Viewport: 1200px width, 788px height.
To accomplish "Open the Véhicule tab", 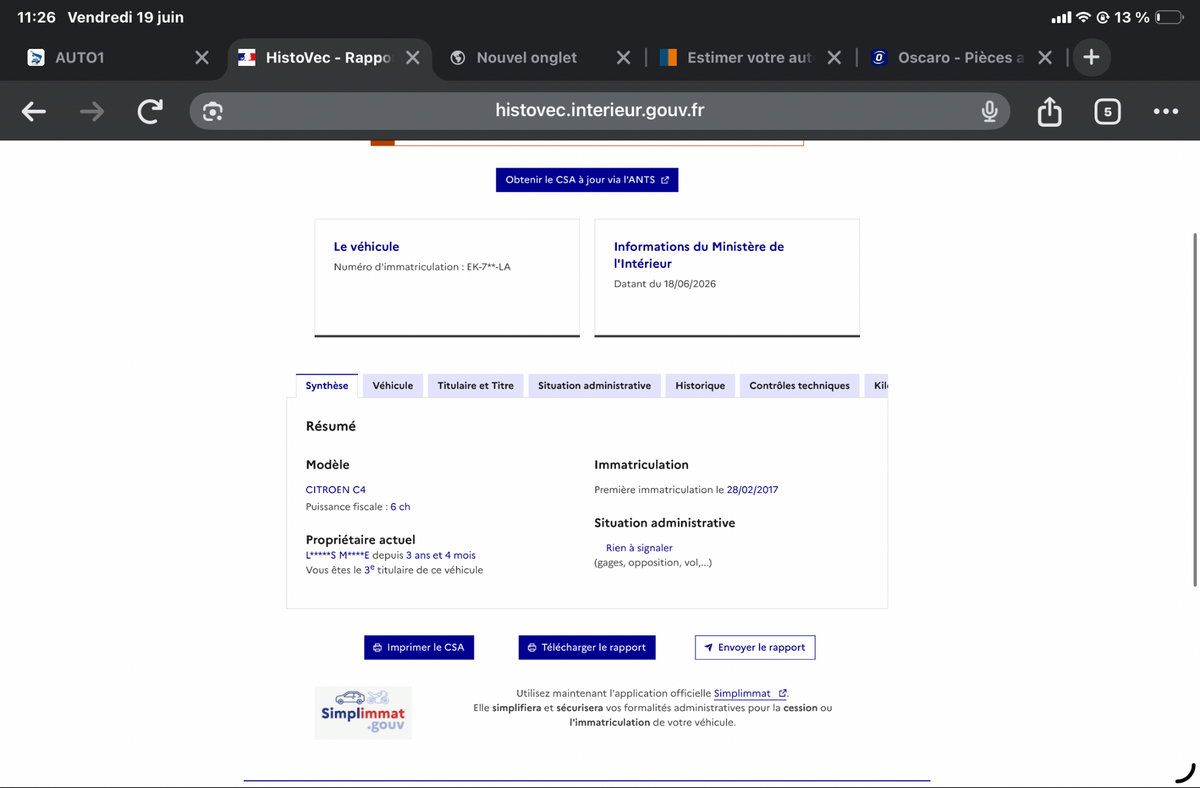I will pos(393,385).
